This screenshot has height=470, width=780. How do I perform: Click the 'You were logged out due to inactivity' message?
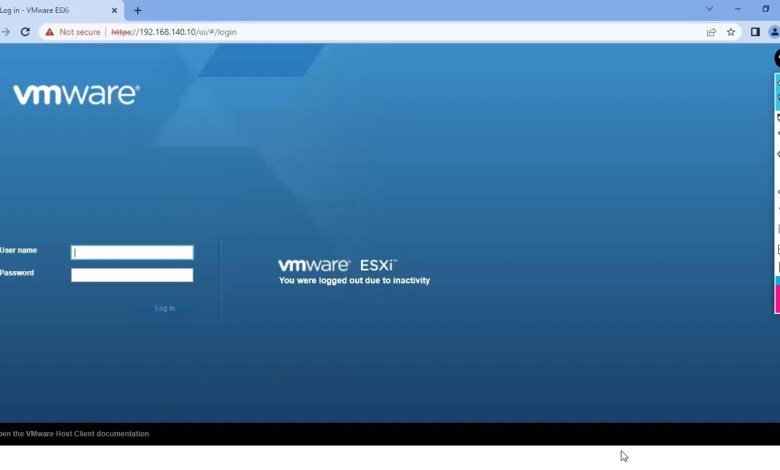(x=354, y=281)
